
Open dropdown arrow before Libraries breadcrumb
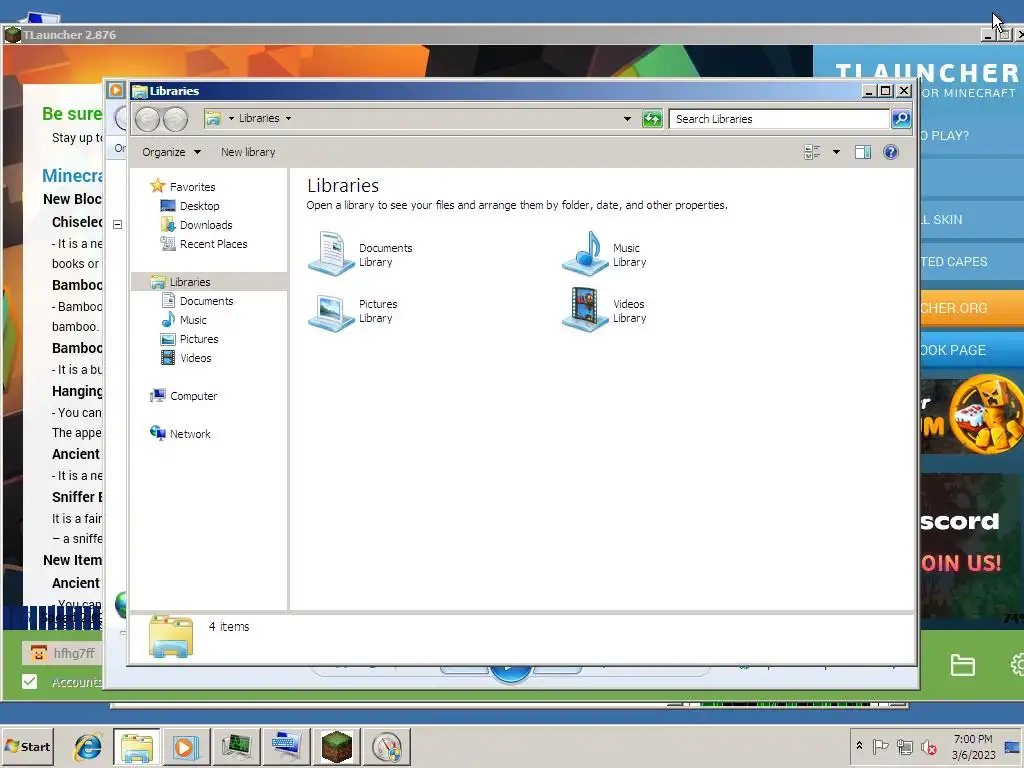point(231,118)
